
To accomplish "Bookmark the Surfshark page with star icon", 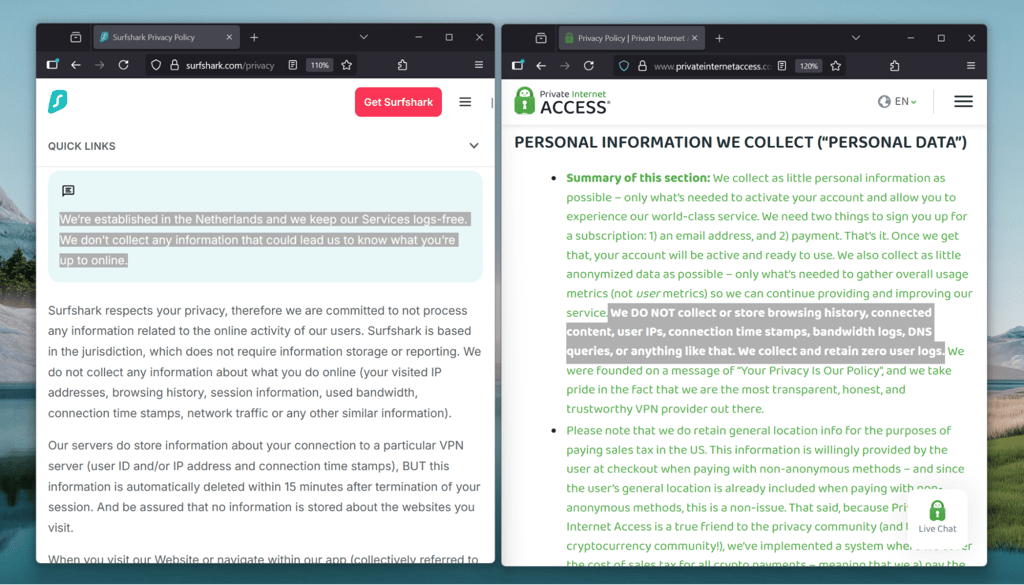I will click(x=347, y=65).
